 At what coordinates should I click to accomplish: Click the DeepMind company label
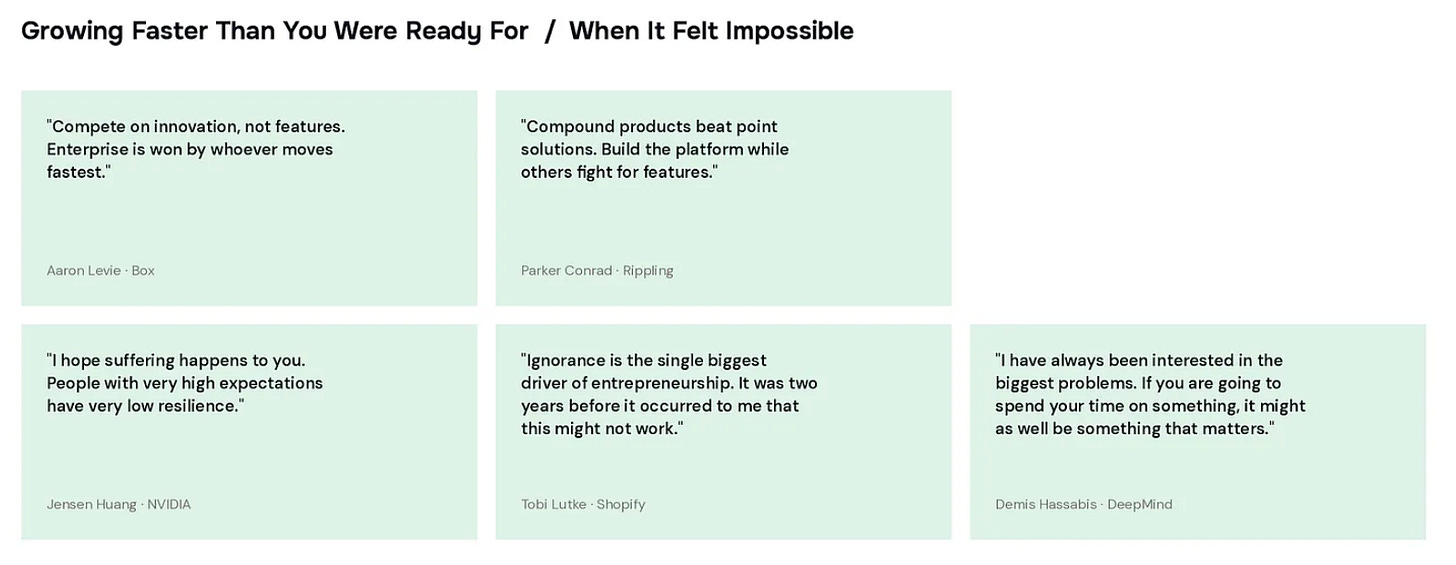pyautogui.click(x=1140, y=505)
